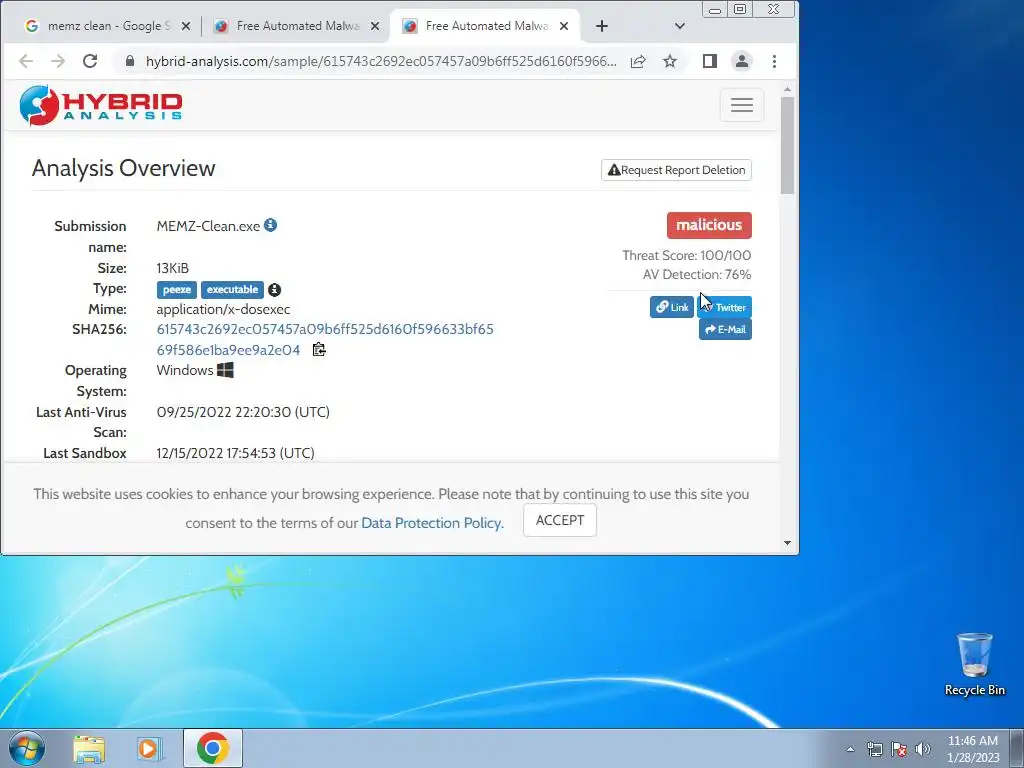The width and height of the screenshot is (1024, 768).
Task: Click the Link share button
Action: click(672, 307)
